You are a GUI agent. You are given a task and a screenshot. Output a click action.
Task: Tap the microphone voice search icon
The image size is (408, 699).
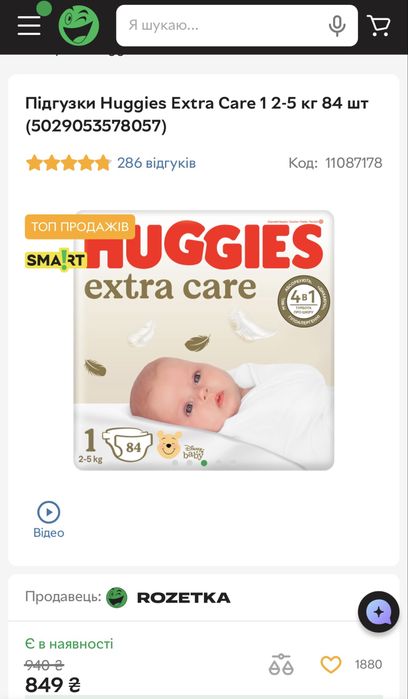click(x=337, y=26)
